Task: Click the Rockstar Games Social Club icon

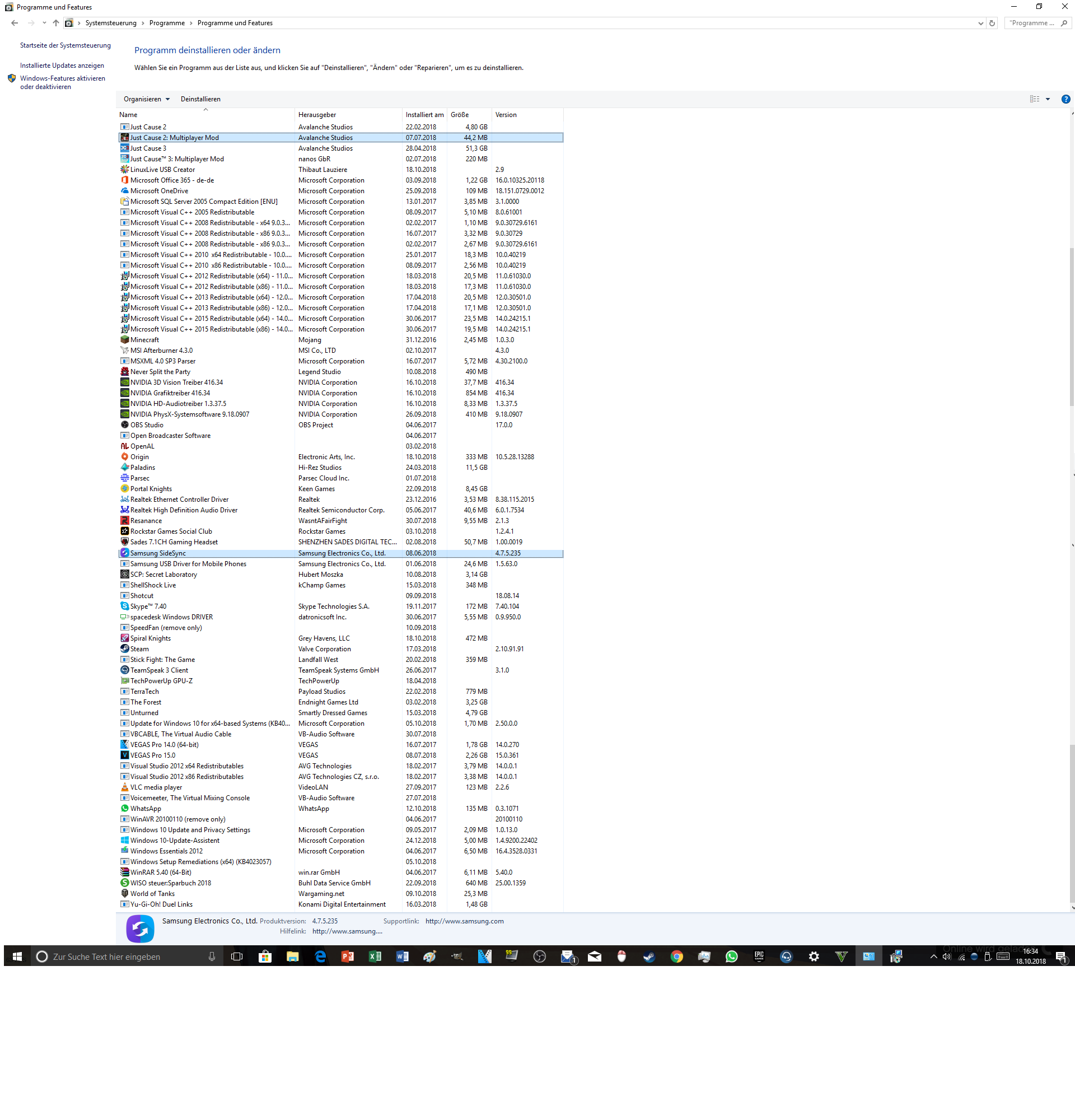Action: 124,531
